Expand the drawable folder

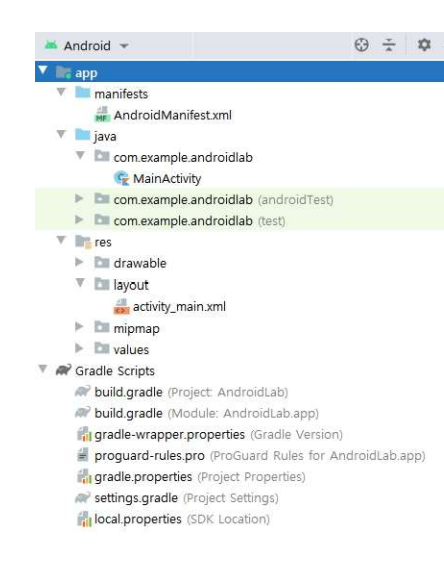pyautogui.click(x=79, y=262)
